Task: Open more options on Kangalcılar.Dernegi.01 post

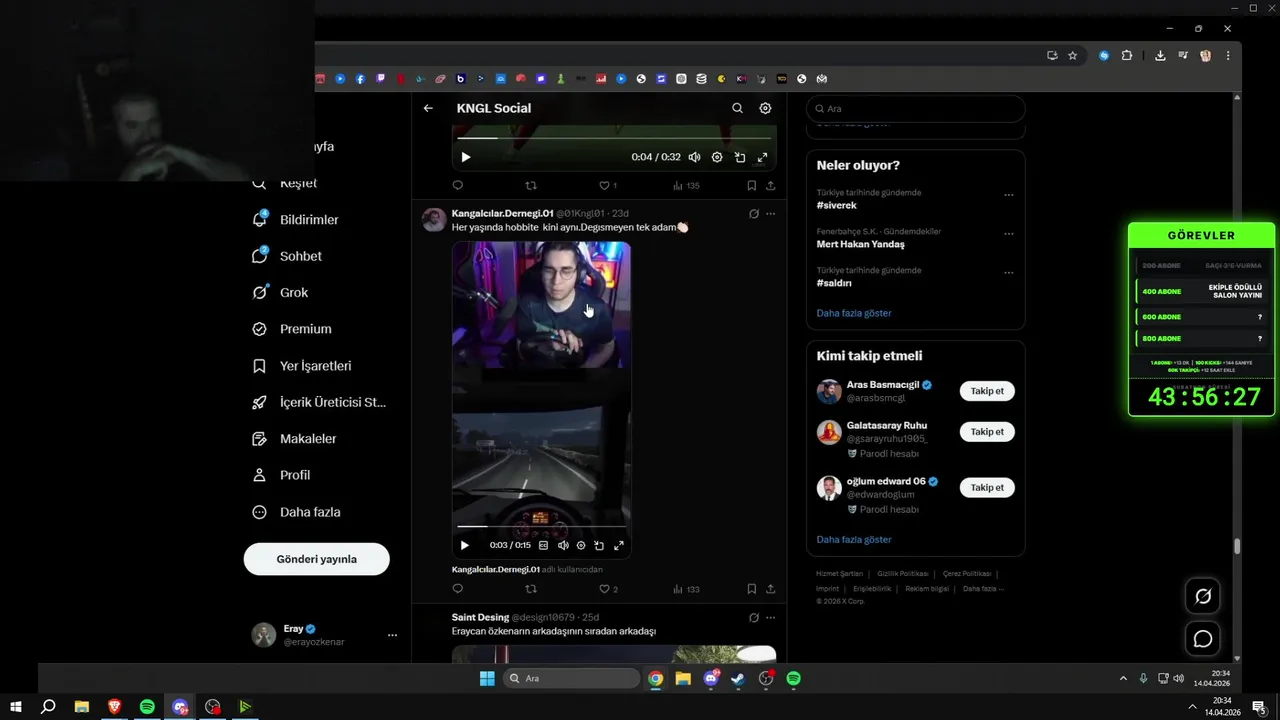Action: pos(770,213)
